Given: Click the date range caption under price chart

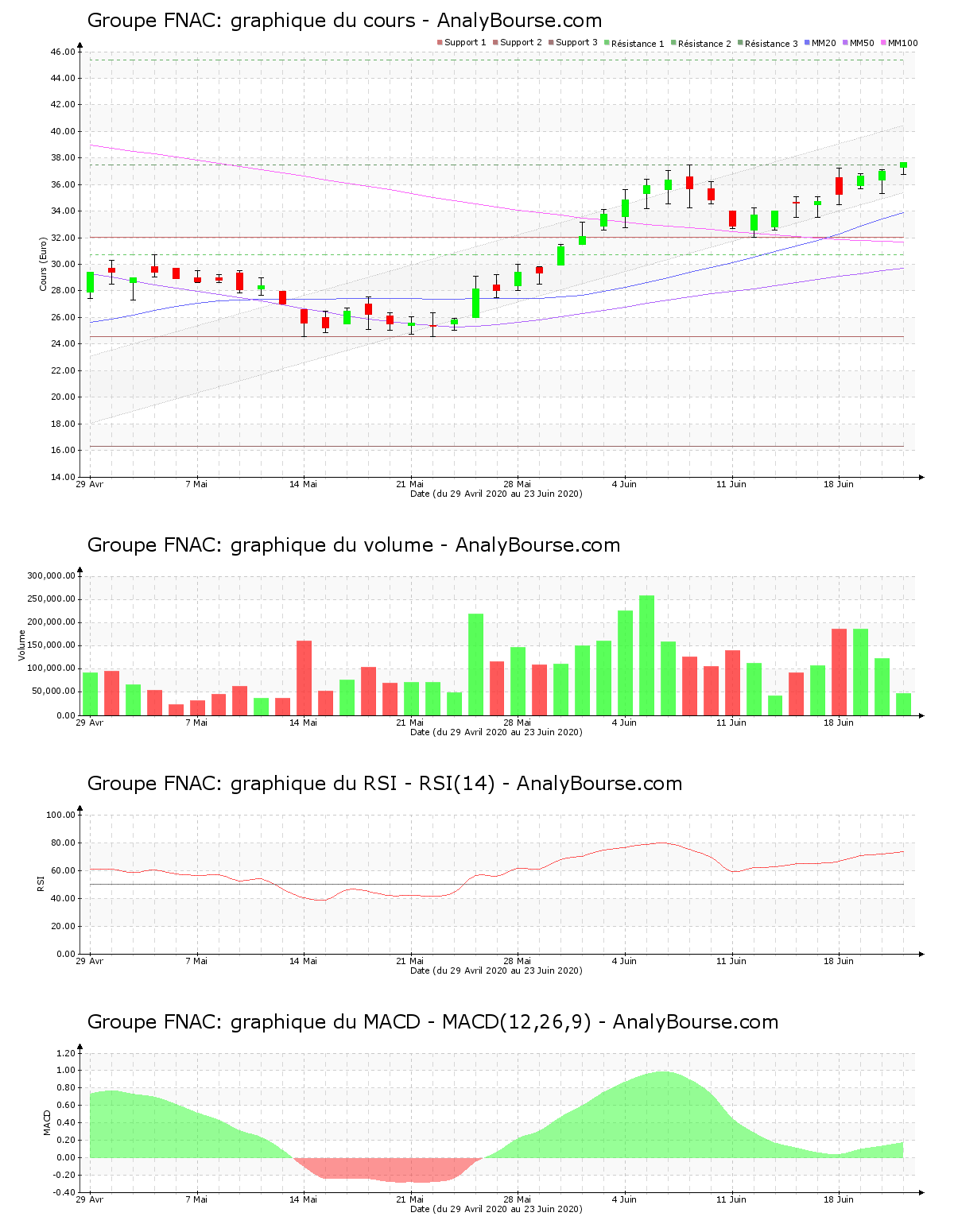Looking at the screenshot, I should click(496, 494).
